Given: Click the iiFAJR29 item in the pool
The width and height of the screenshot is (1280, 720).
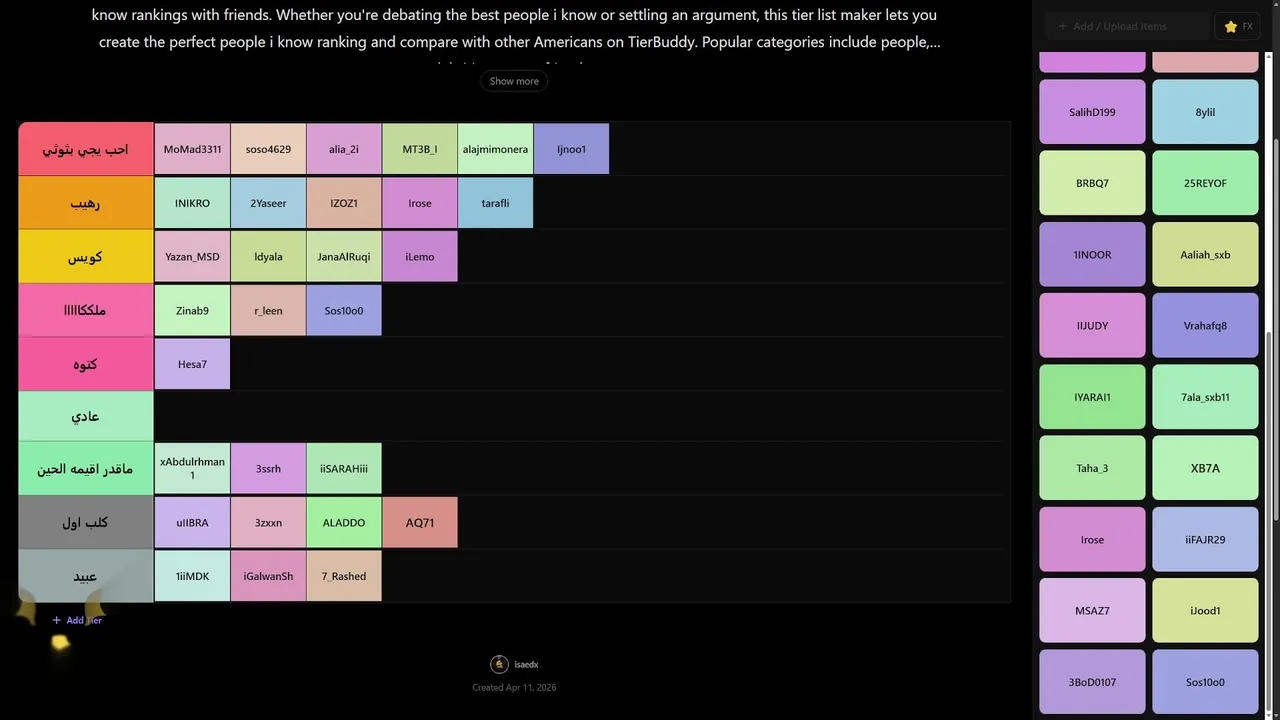Looking at the screenshot, I should 1205,539.
